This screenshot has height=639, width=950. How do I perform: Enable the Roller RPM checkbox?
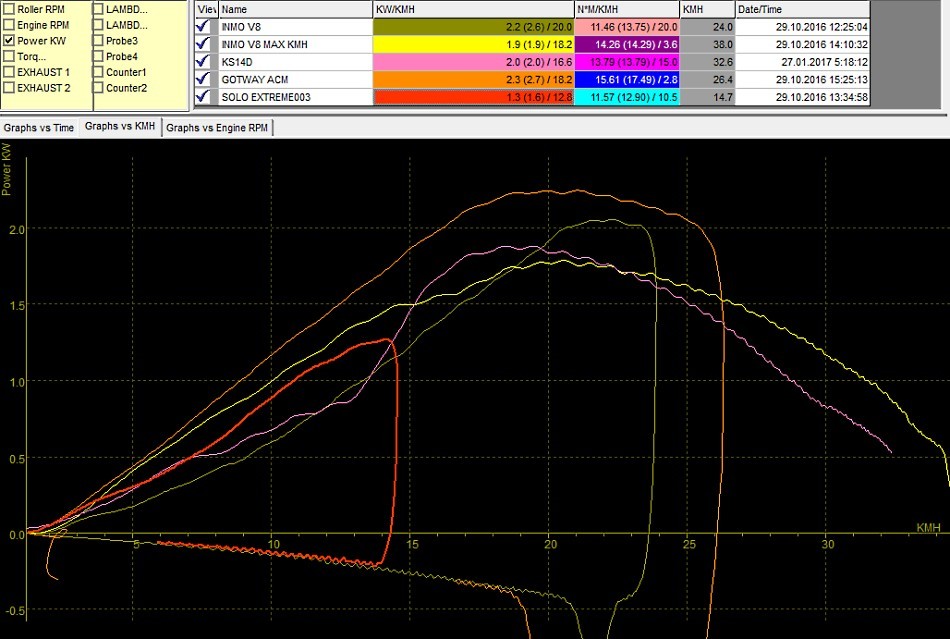9,9
